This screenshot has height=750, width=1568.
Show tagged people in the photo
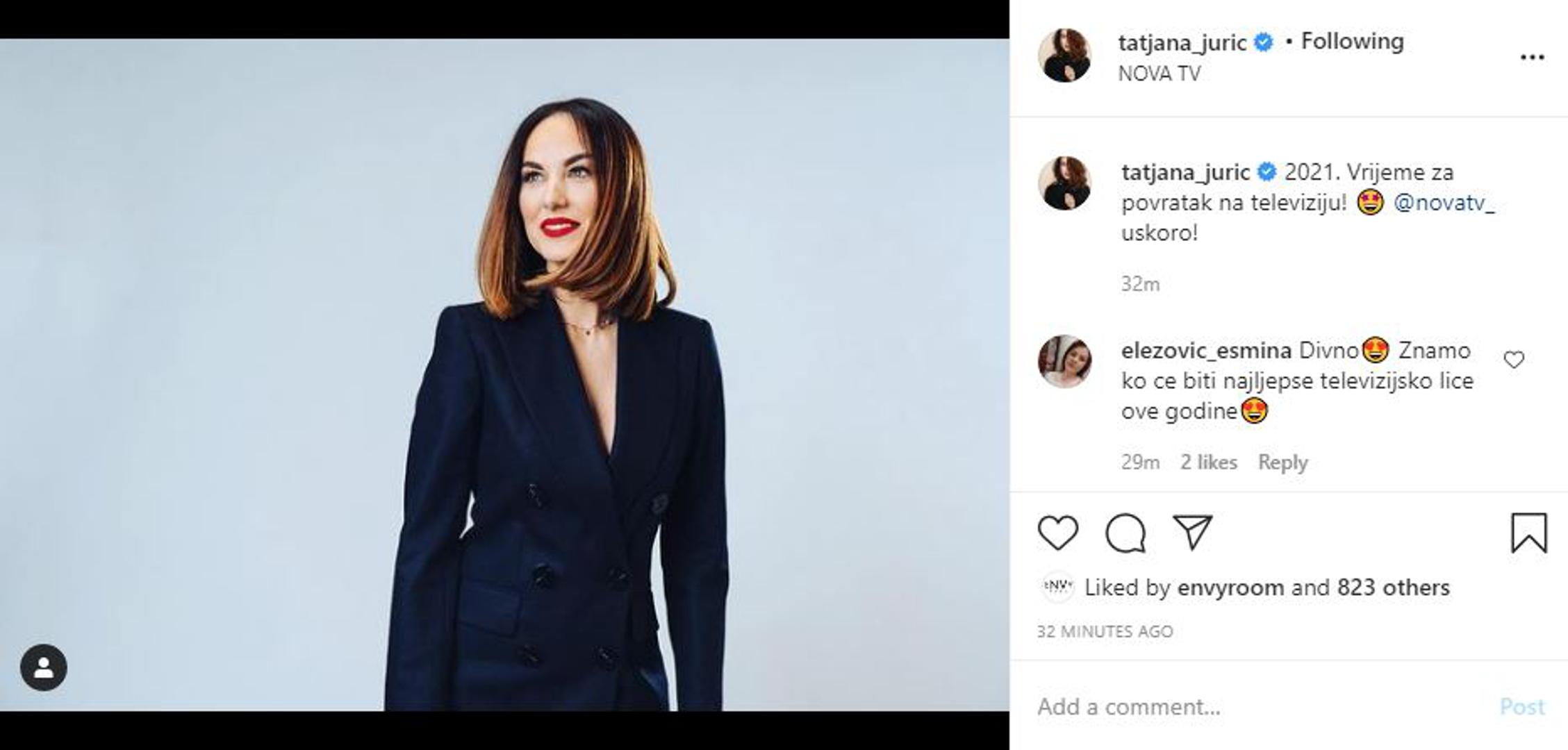click(43, 667)
